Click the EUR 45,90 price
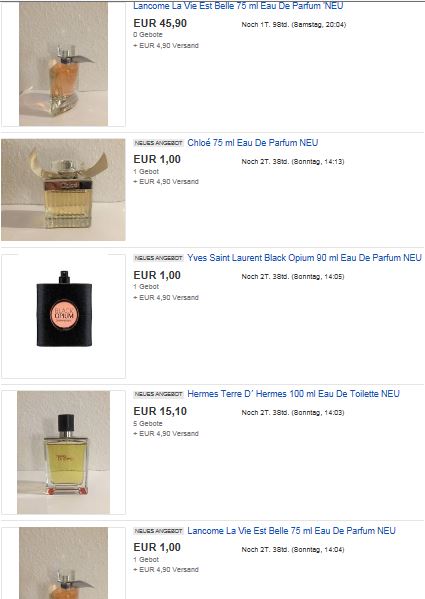The height and width of the screenshot is (599, 425). pos(160,23)
